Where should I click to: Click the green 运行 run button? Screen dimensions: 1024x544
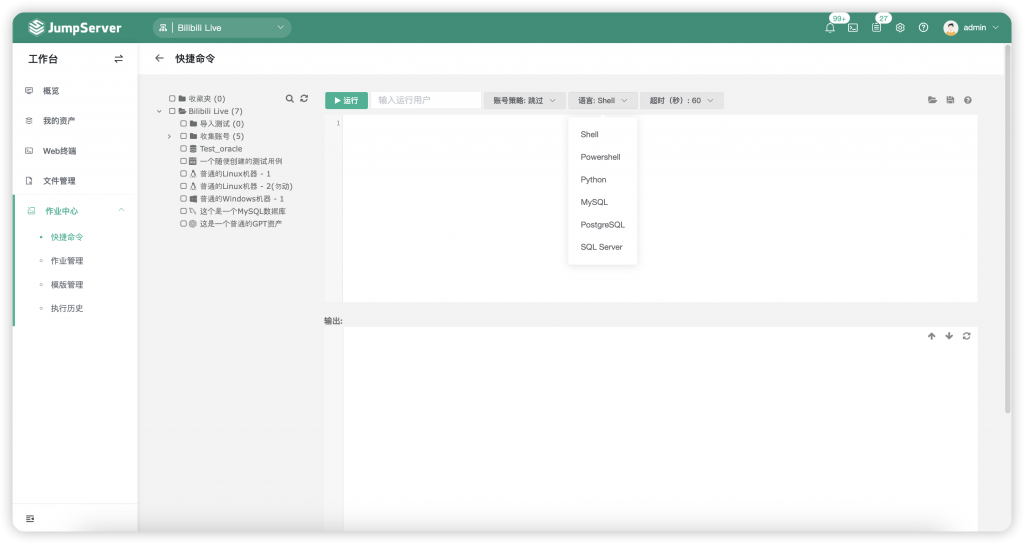click(x=346, y=101)
